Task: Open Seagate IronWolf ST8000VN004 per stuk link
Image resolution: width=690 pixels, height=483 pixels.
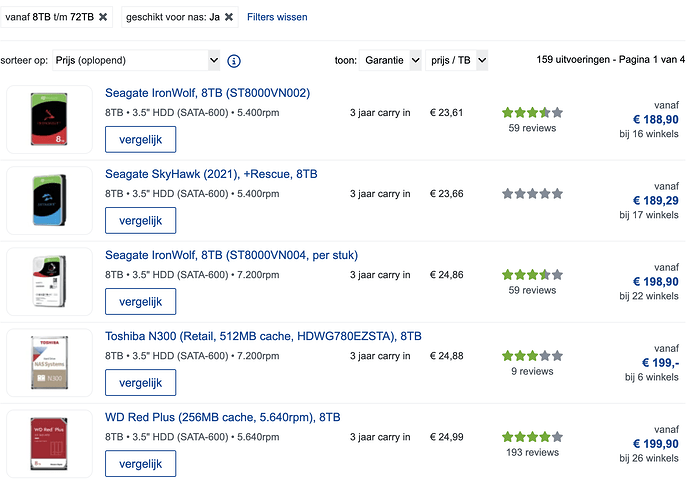Action: pyautogui.click(x=231, y=255)
